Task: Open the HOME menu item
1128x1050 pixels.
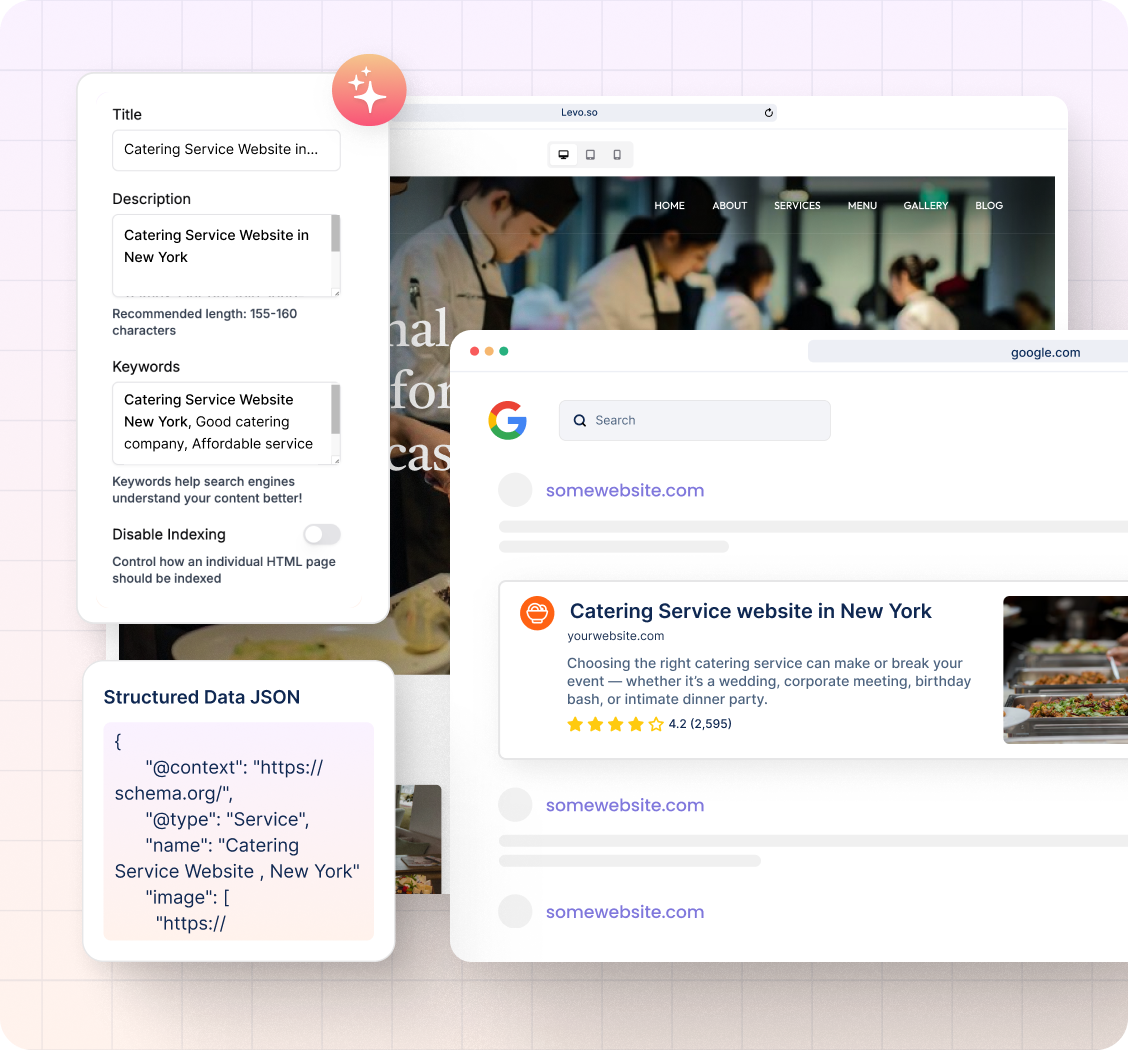Action: tap(669, 206)
